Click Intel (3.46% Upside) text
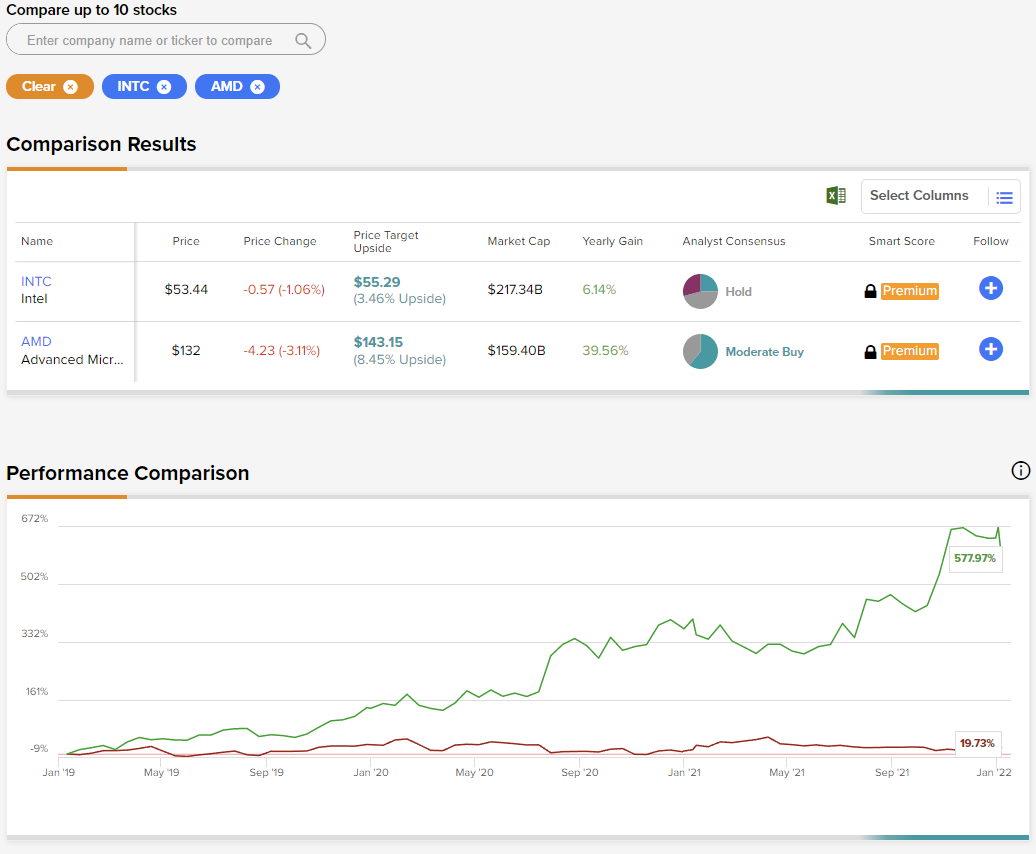This screenshot has height=854, width=1036. (400, 299)
